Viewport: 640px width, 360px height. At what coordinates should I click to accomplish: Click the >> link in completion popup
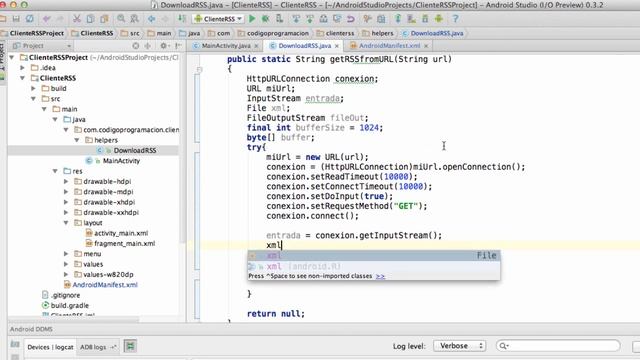point(380,276)
